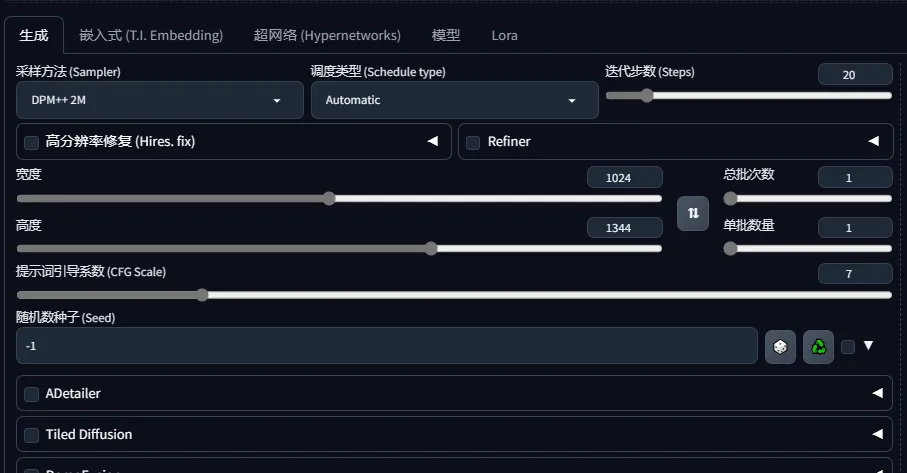Tick the extra seed checkbox

click(x=848, y=346)
